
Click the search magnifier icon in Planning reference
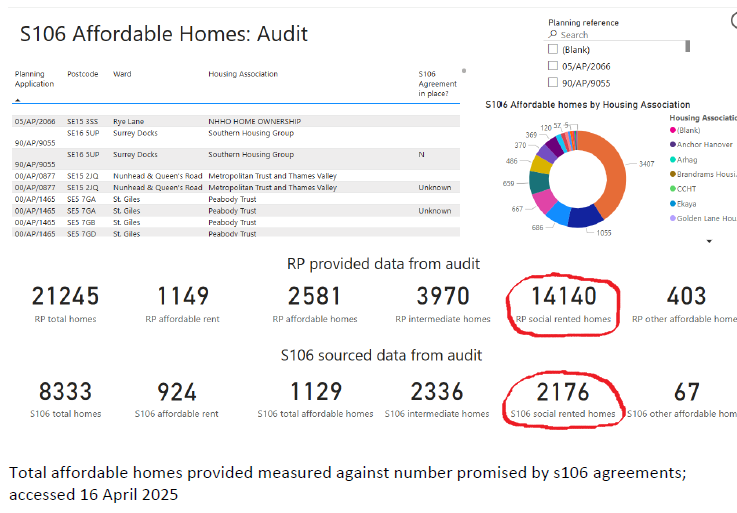[553, 34]
